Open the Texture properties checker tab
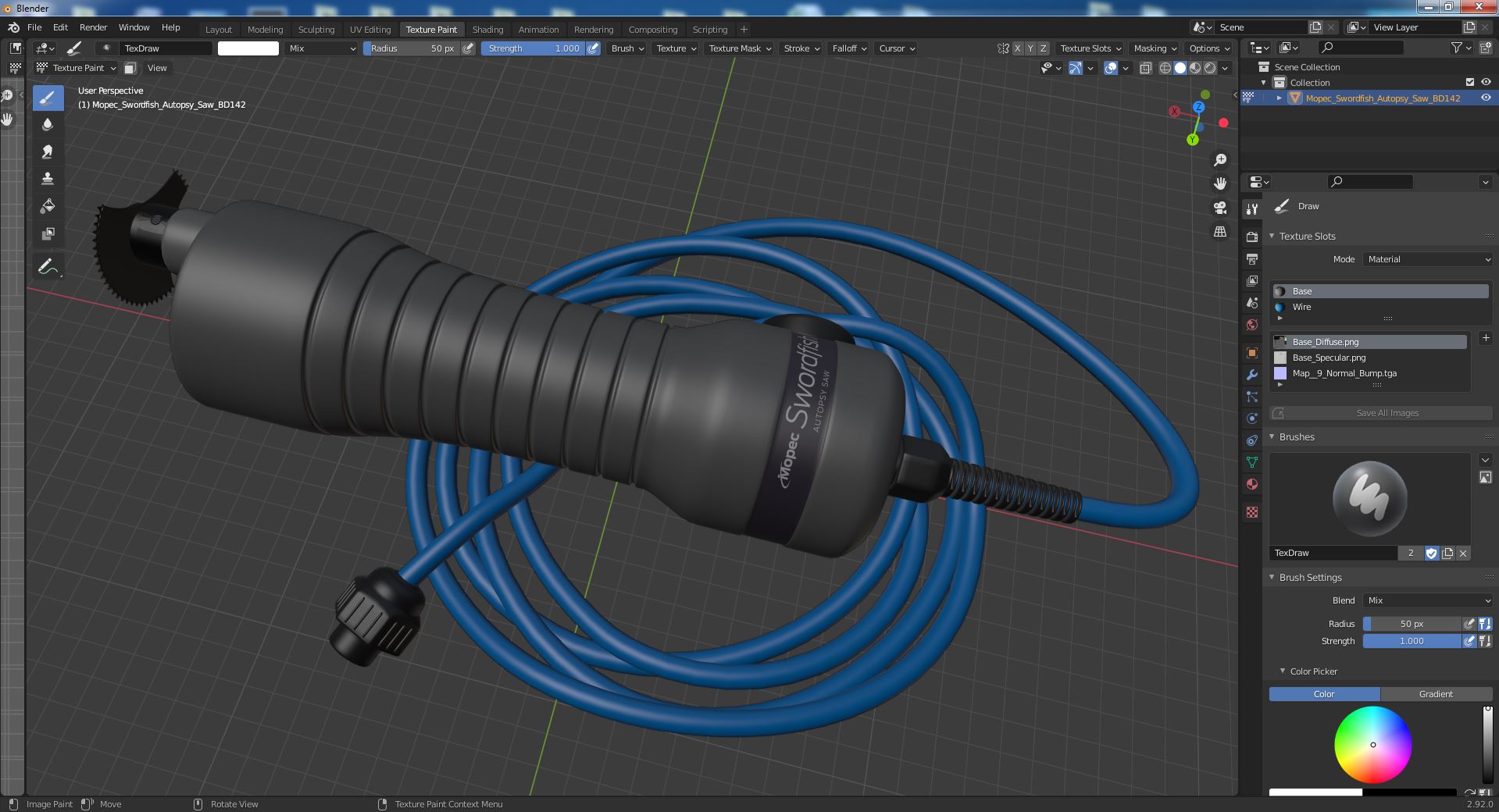The image size is (1499, 812). (1252, 512)
